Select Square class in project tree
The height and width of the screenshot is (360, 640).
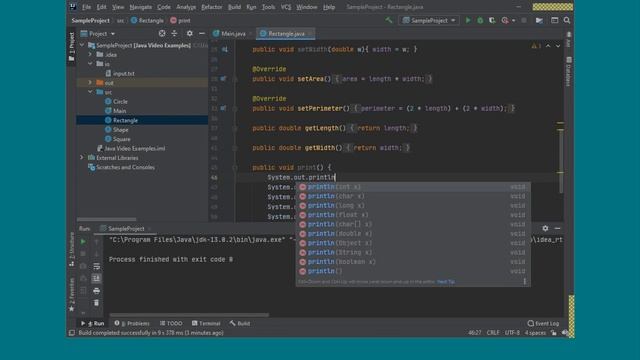[x=118, y=139]
